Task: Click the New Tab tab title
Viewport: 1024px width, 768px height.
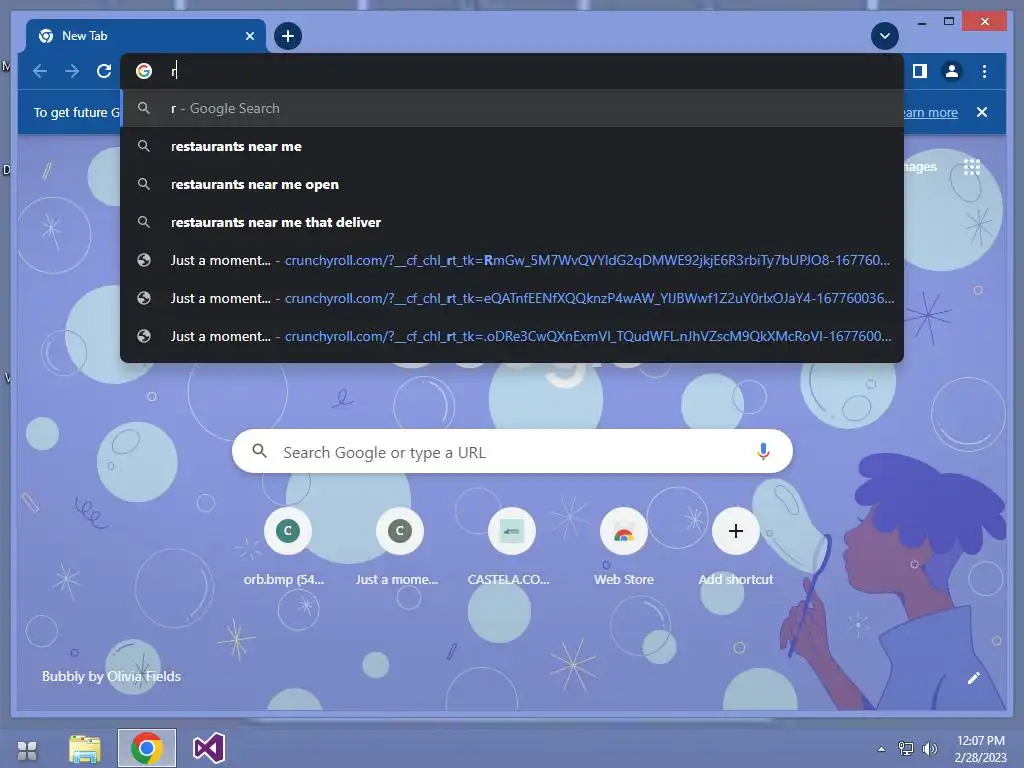Action: (x=84, y=36)
